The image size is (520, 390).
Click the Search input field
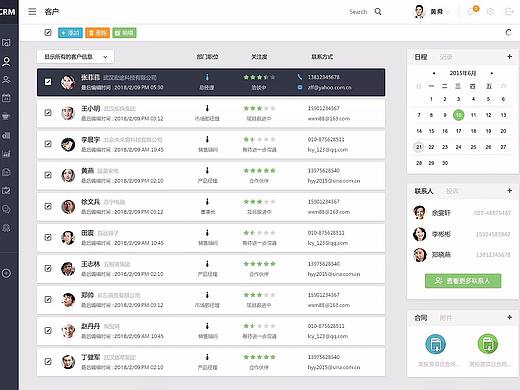(x=358, y=12)
